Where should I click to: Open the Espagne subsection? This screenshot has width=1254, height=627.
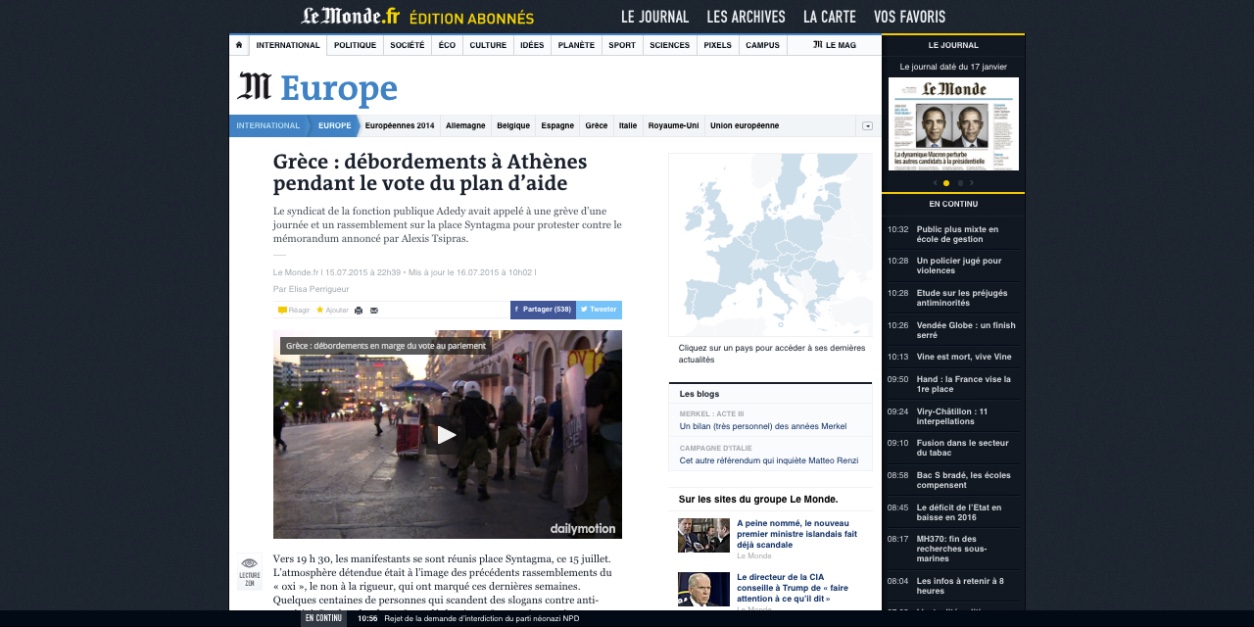click(x=557, y=126)
